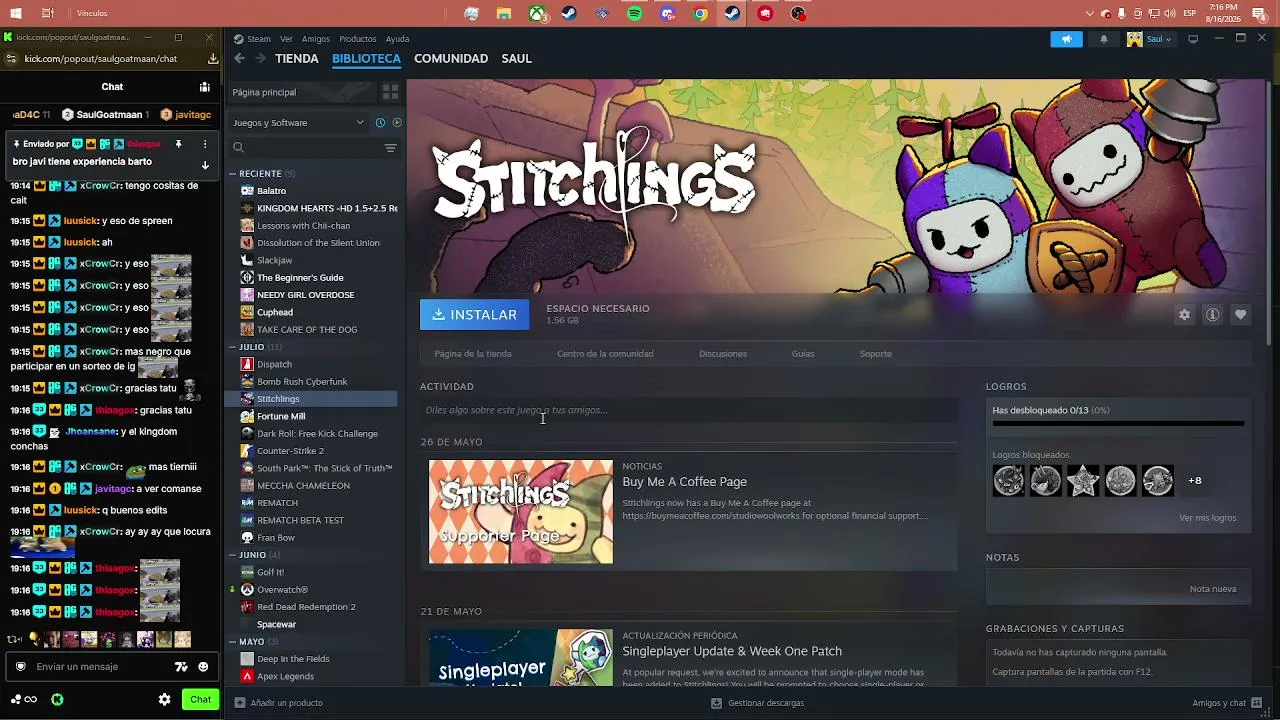The width and height of the screenshot is (1280, 720).
Task: Show hidden system tray icons
Action: tap(1090, 14)
